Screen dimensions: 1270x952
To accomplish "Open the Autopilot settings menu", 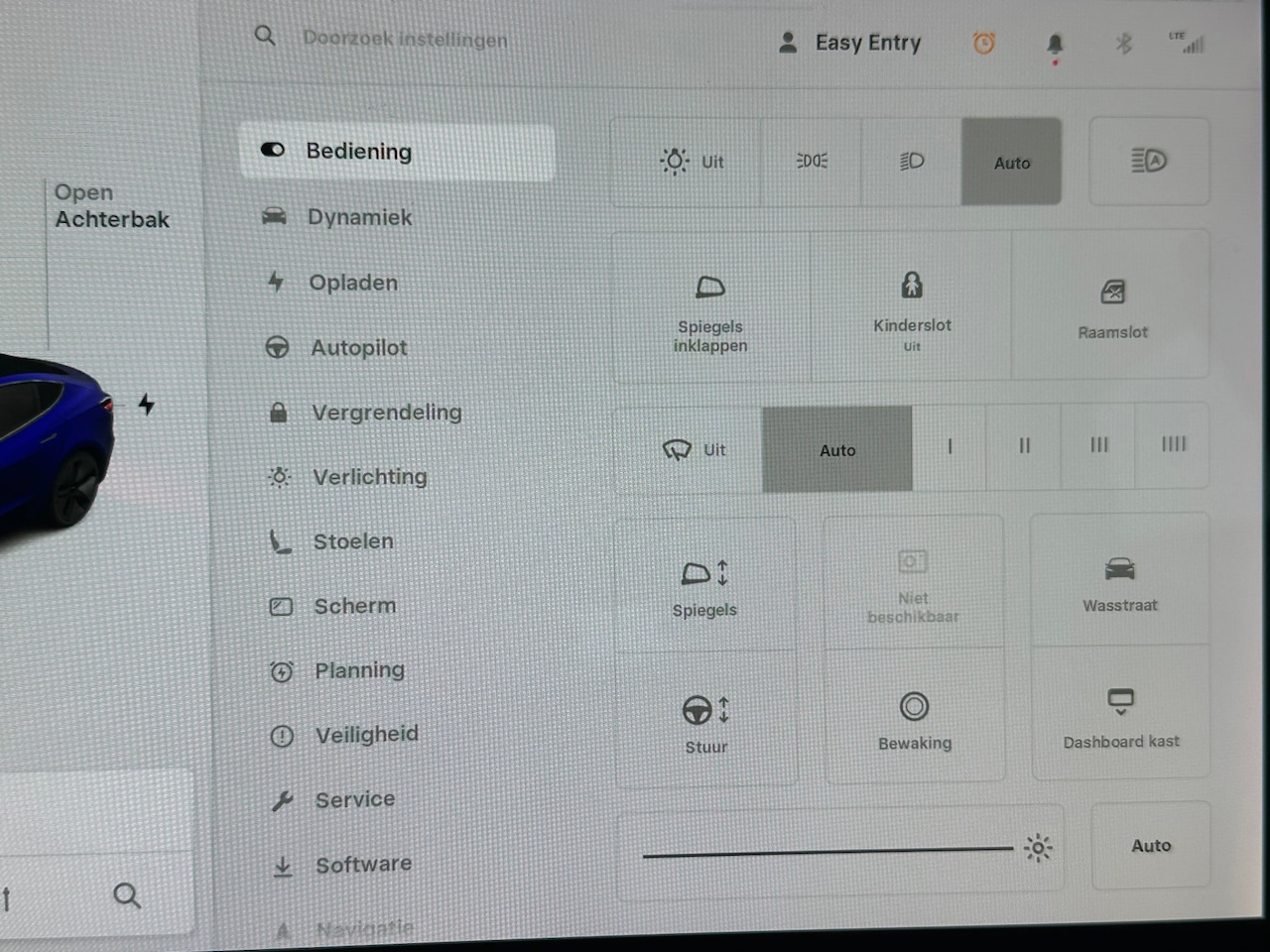I will click(x=358, y=348).
